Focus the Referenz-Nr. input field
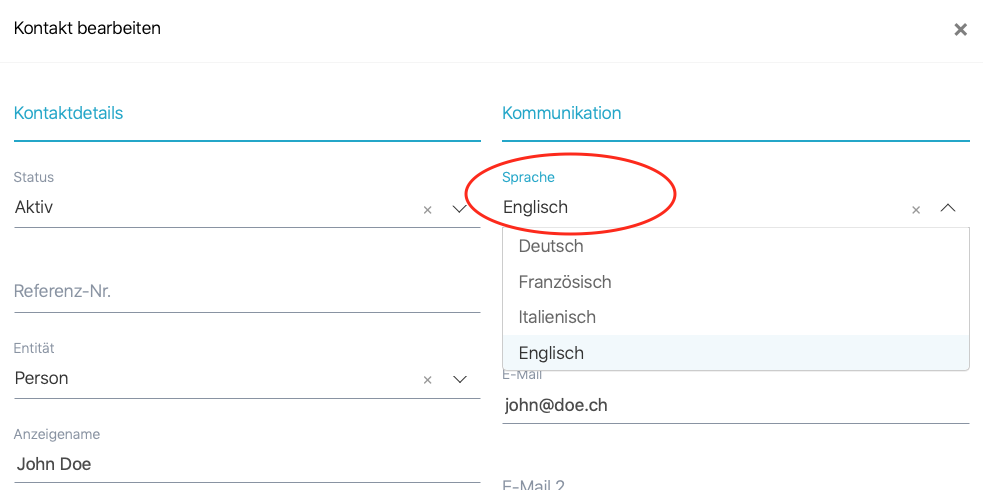Screen dimensions: 983x490 (247, 292)
